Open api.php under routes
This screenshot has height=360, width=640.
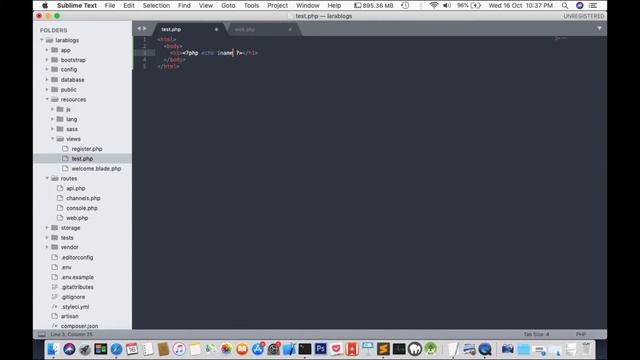point(76,188)
